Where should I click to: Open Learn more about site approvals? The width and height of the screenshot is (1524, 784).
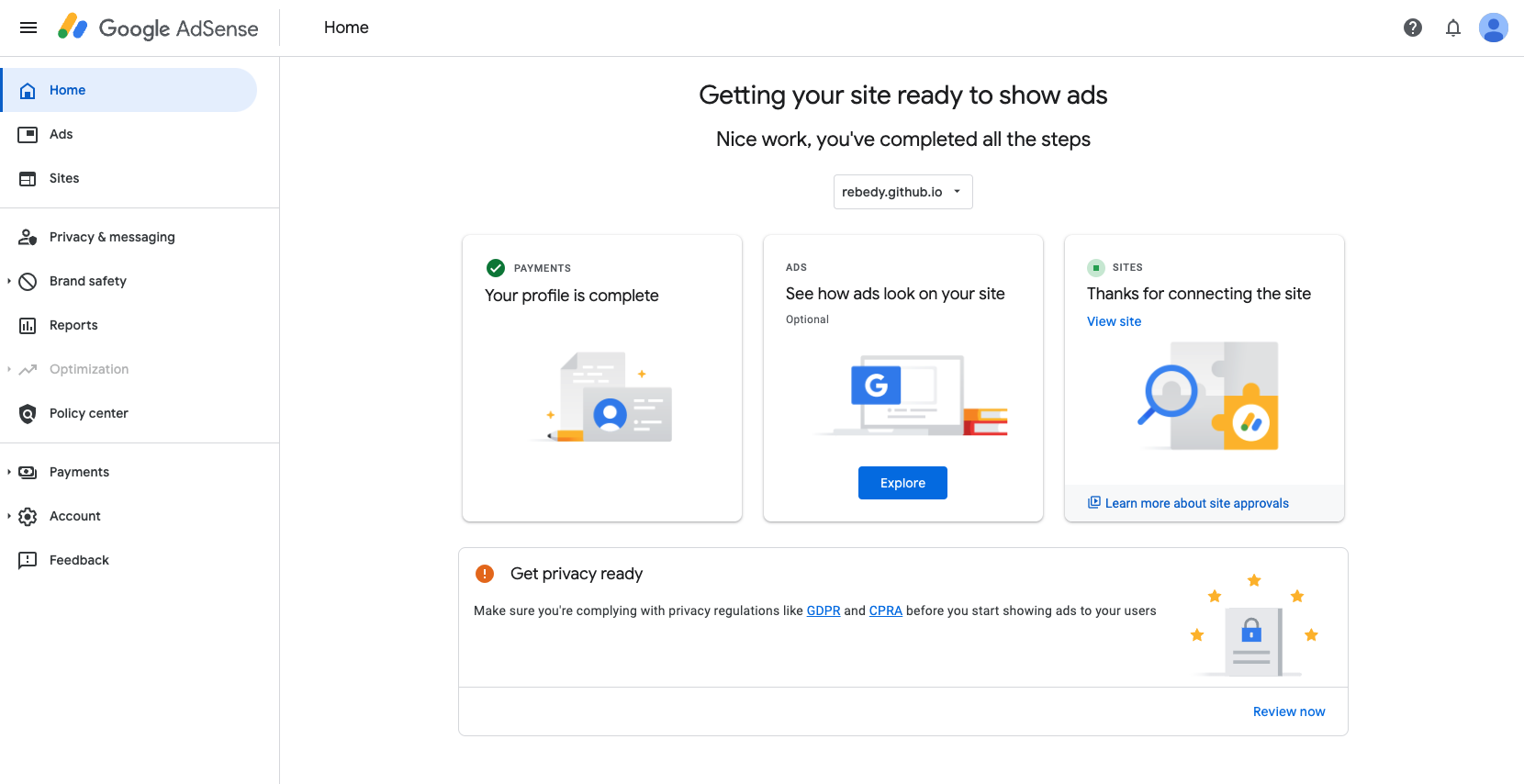(1196, 503)
